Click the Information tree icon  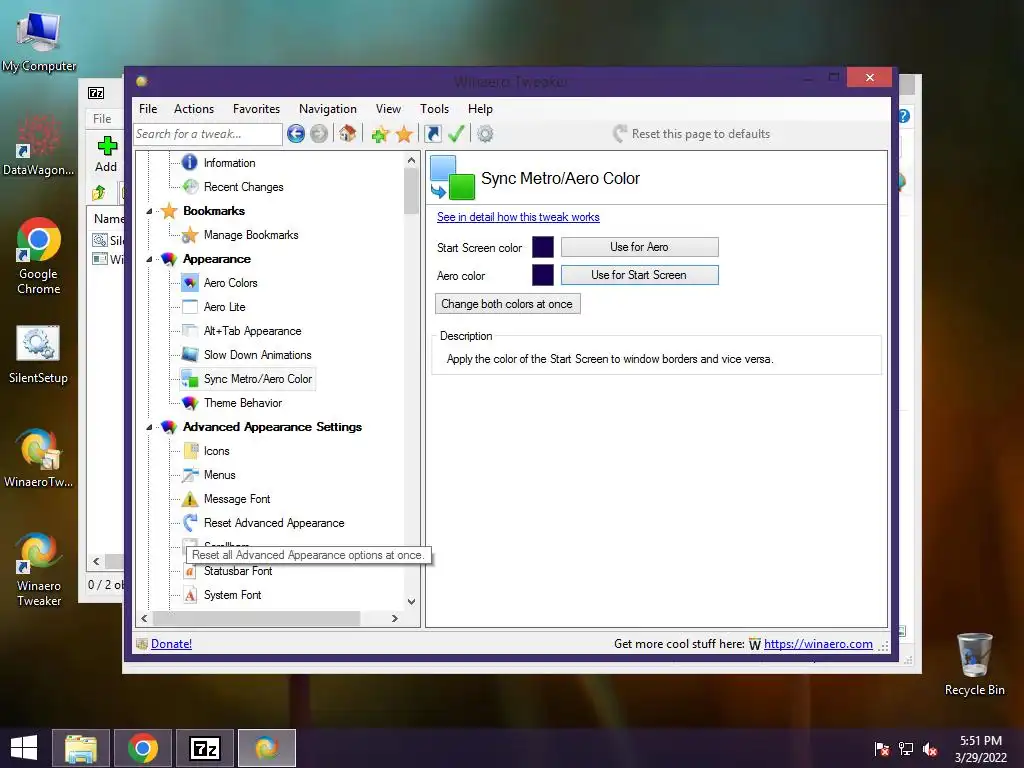(189, 163)
